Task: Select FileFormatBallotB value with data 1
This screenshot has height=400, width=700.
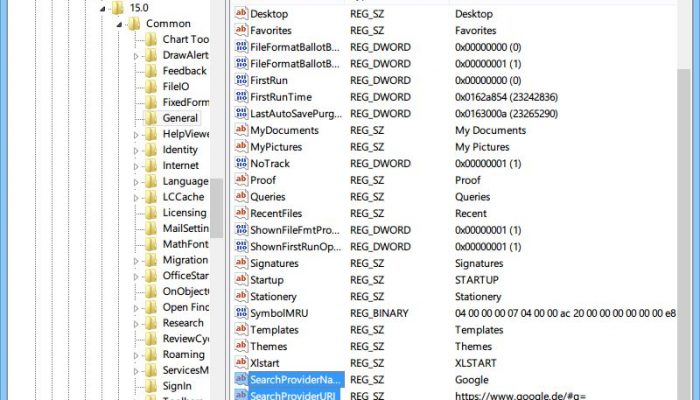Action: pos(295,63)
